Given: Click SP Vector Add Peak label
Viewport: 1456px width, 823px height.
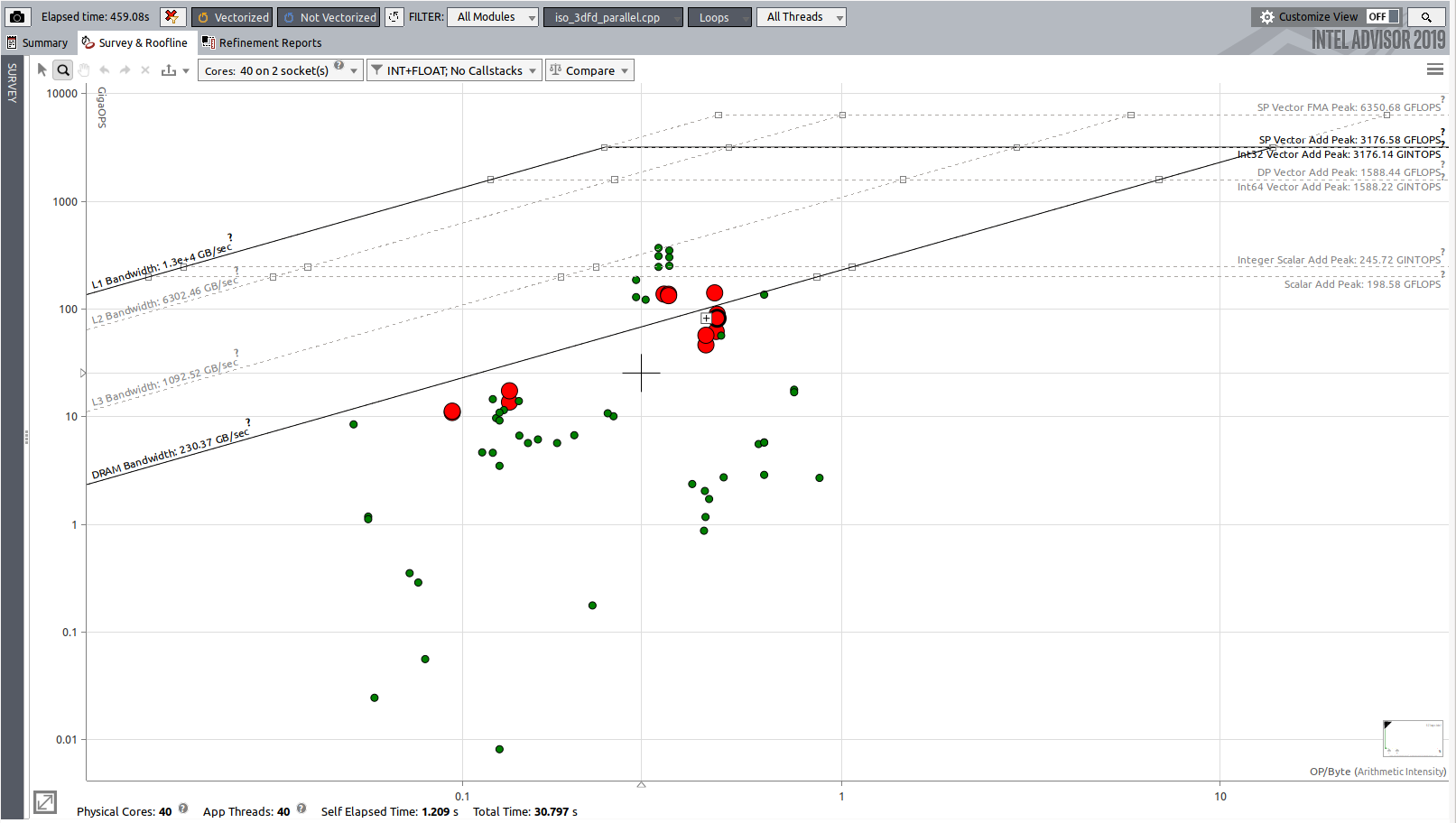Looking at the screenshot, I should click(1349, 140).
